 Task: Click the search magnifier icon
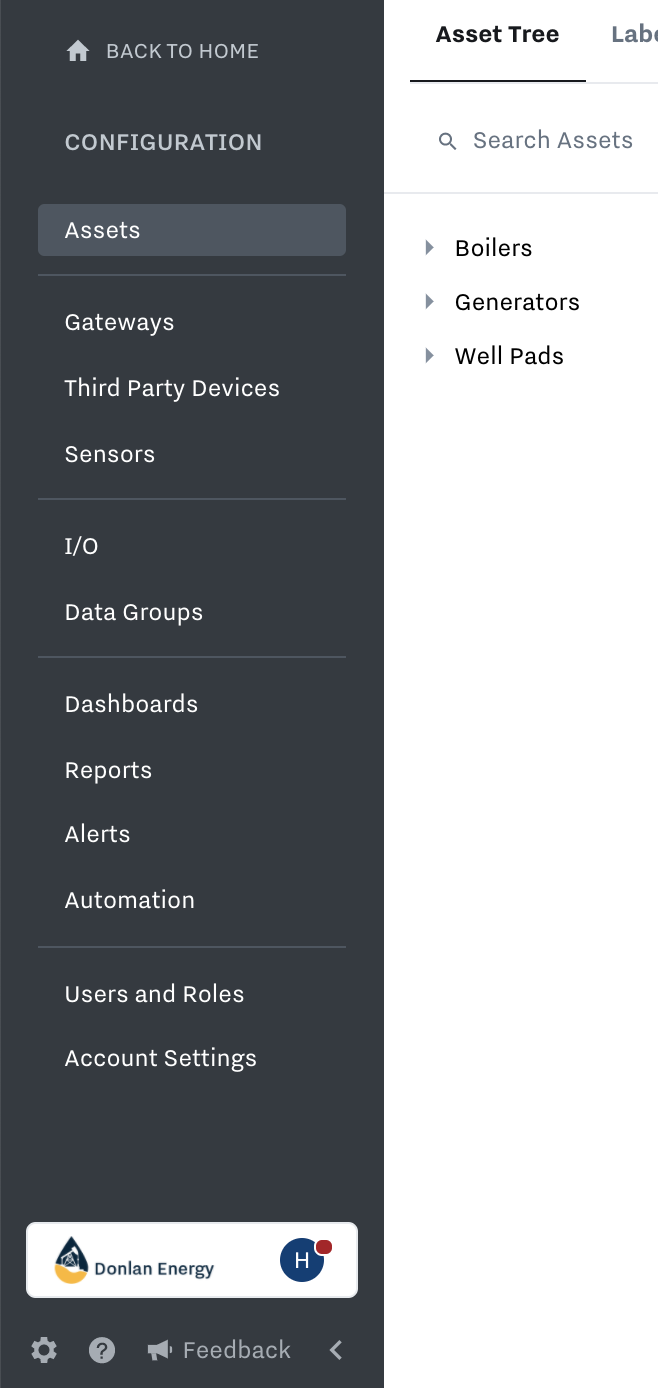click(448, 141)
